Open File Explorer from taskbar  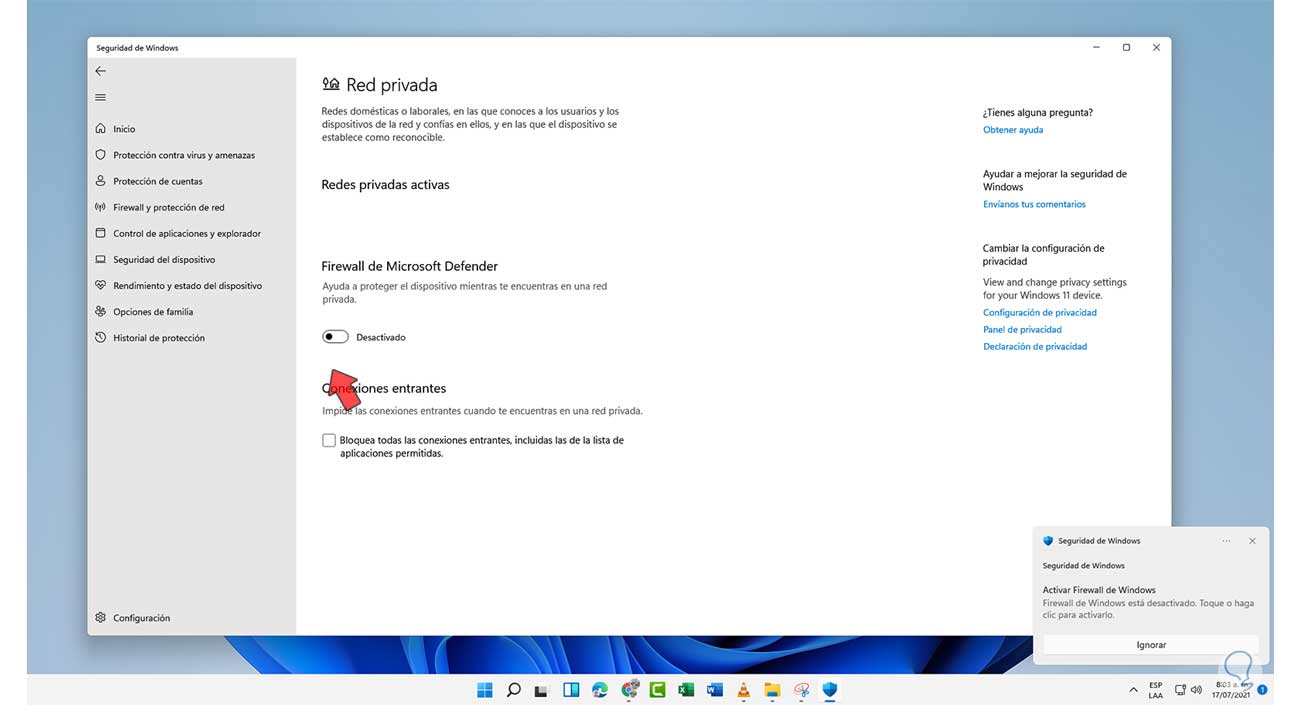(x=772, y=690)
